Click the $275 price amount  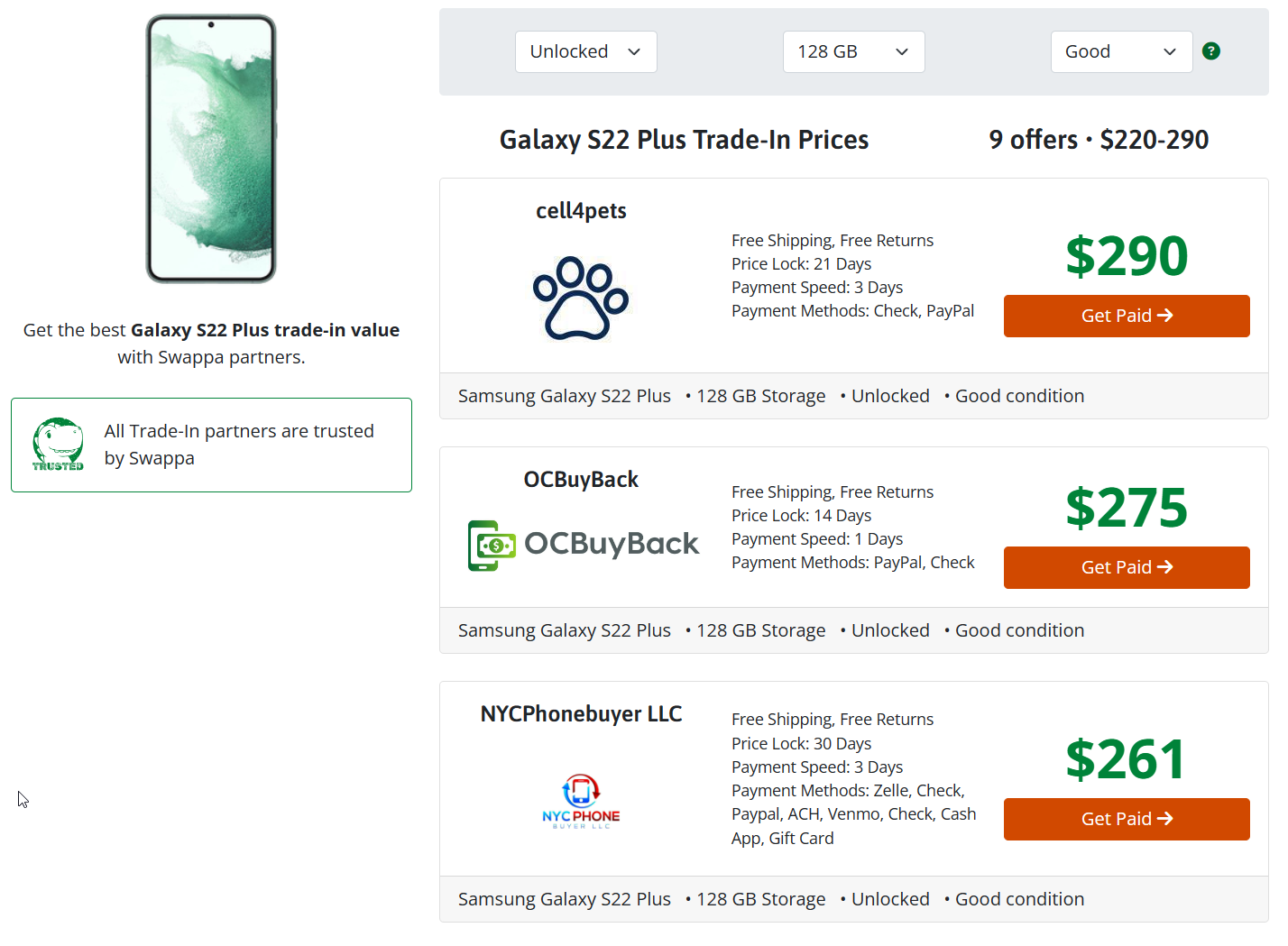point(1127,508)
